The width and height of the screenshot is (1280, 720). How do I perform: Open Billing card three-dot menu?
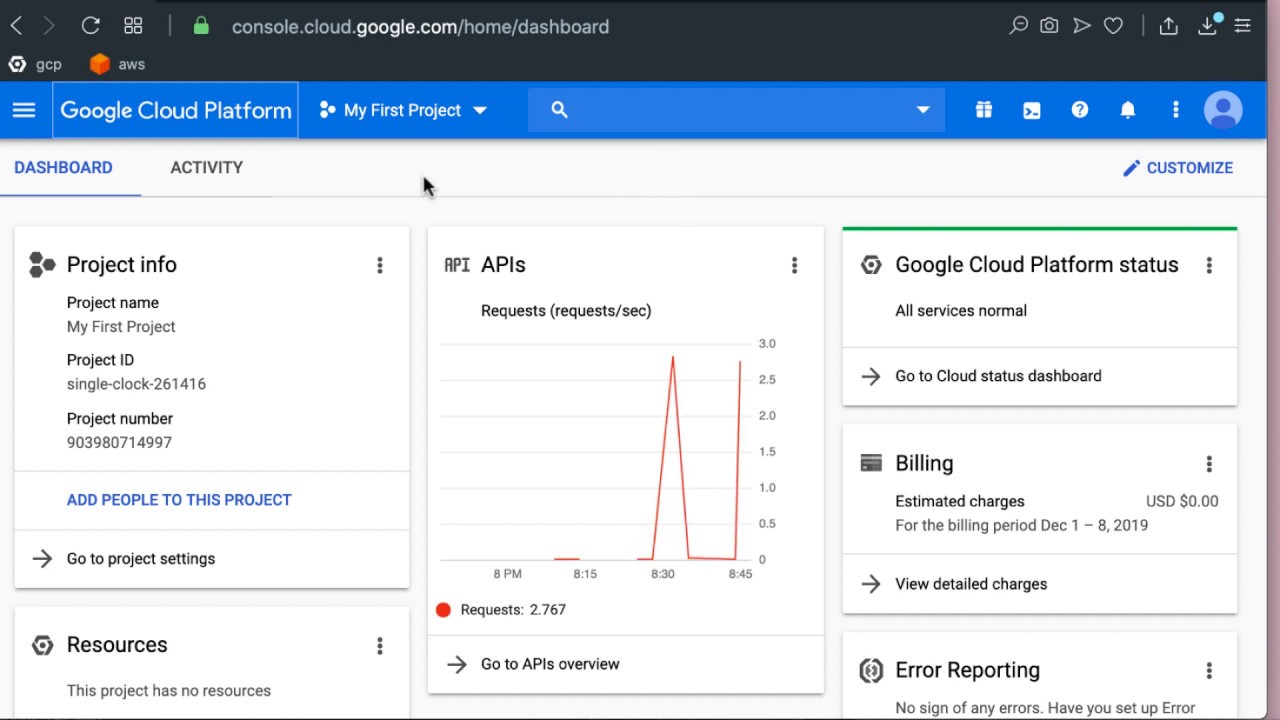coord(1209,464)
